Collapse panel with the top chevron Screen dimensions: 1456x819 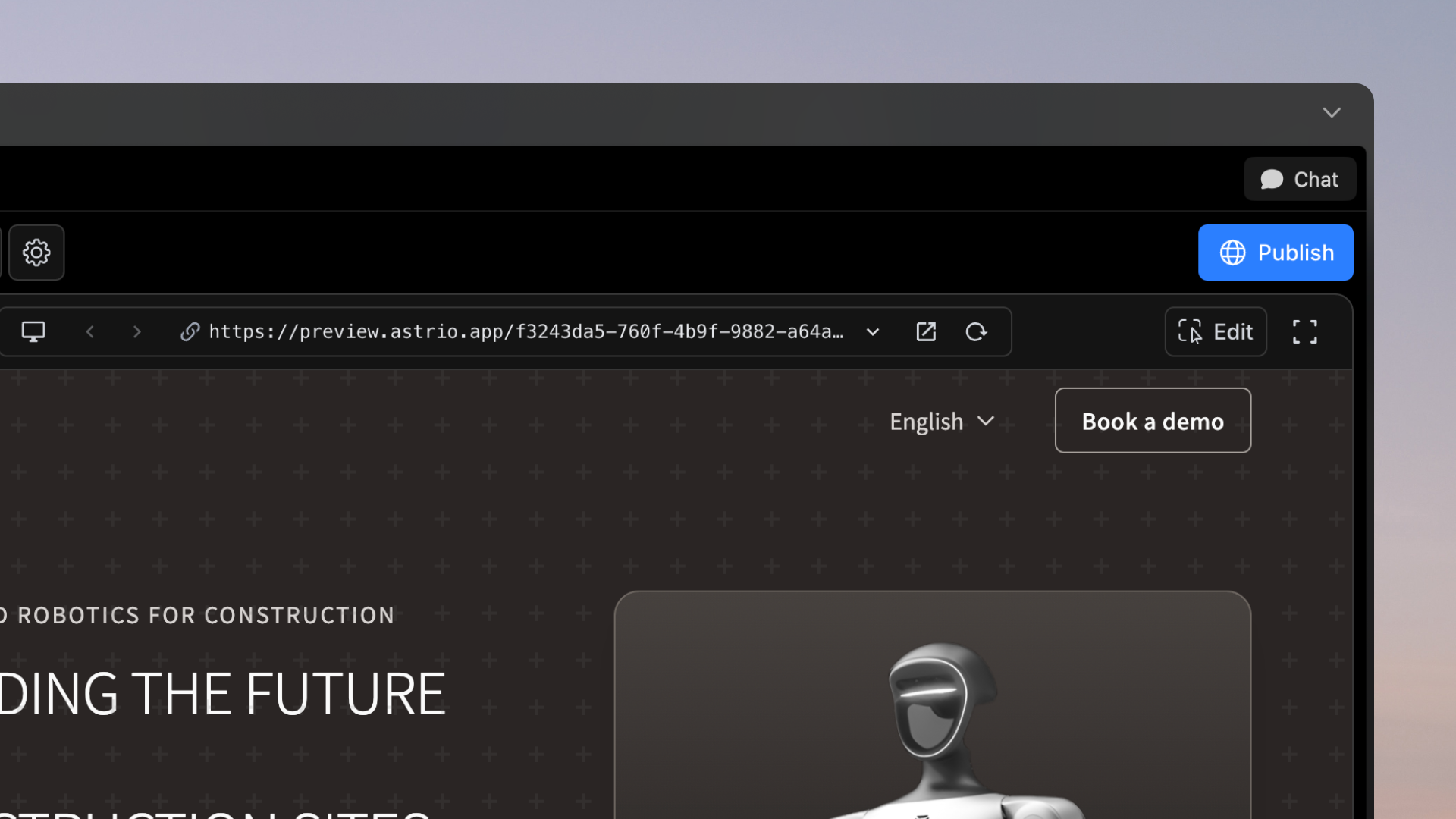(x=1332, y=113)
